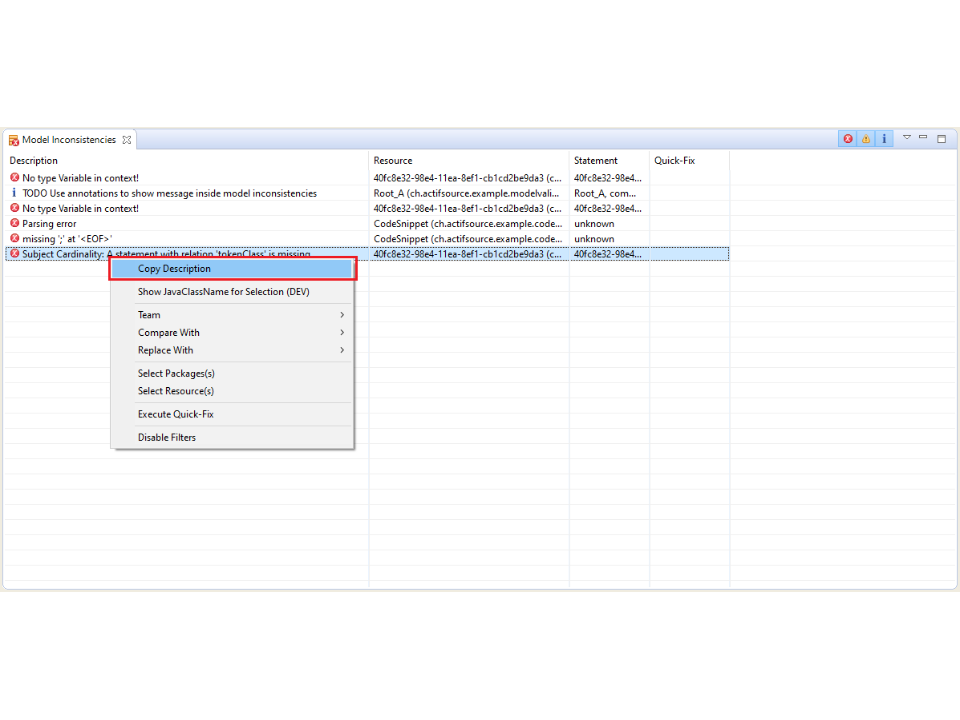This screenshot has width=960, height=720.
Task: Click the Parsing error row's error icon
Action: tap(15, 223)
